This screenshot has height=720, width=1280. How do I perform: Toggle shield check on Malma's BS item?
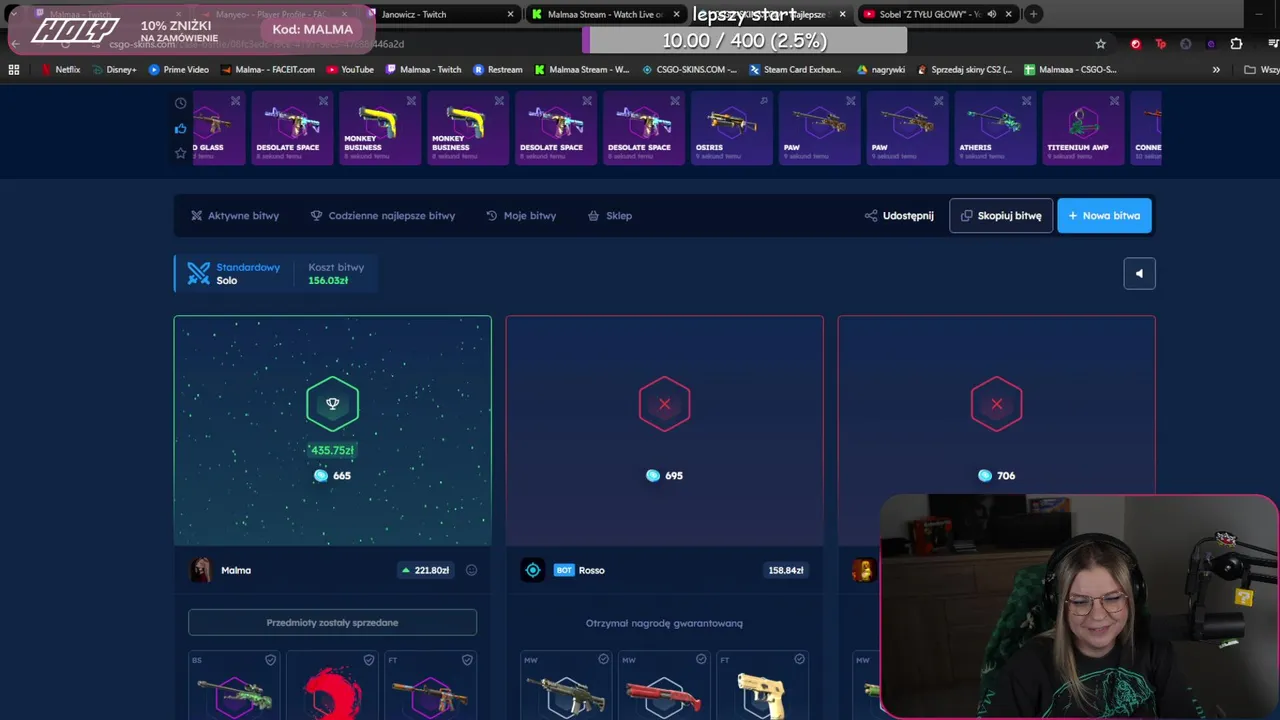tap(270, 660)
